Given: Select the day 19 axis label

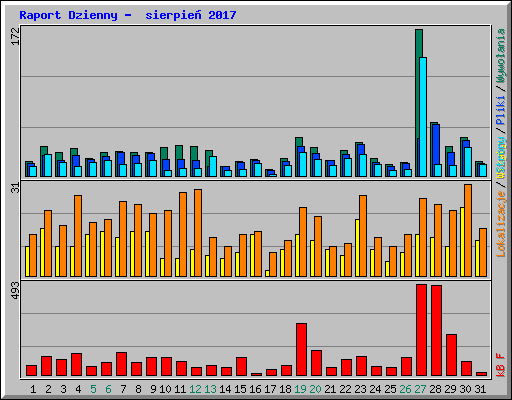Looking at the screenshot, I should coord(300,389).
